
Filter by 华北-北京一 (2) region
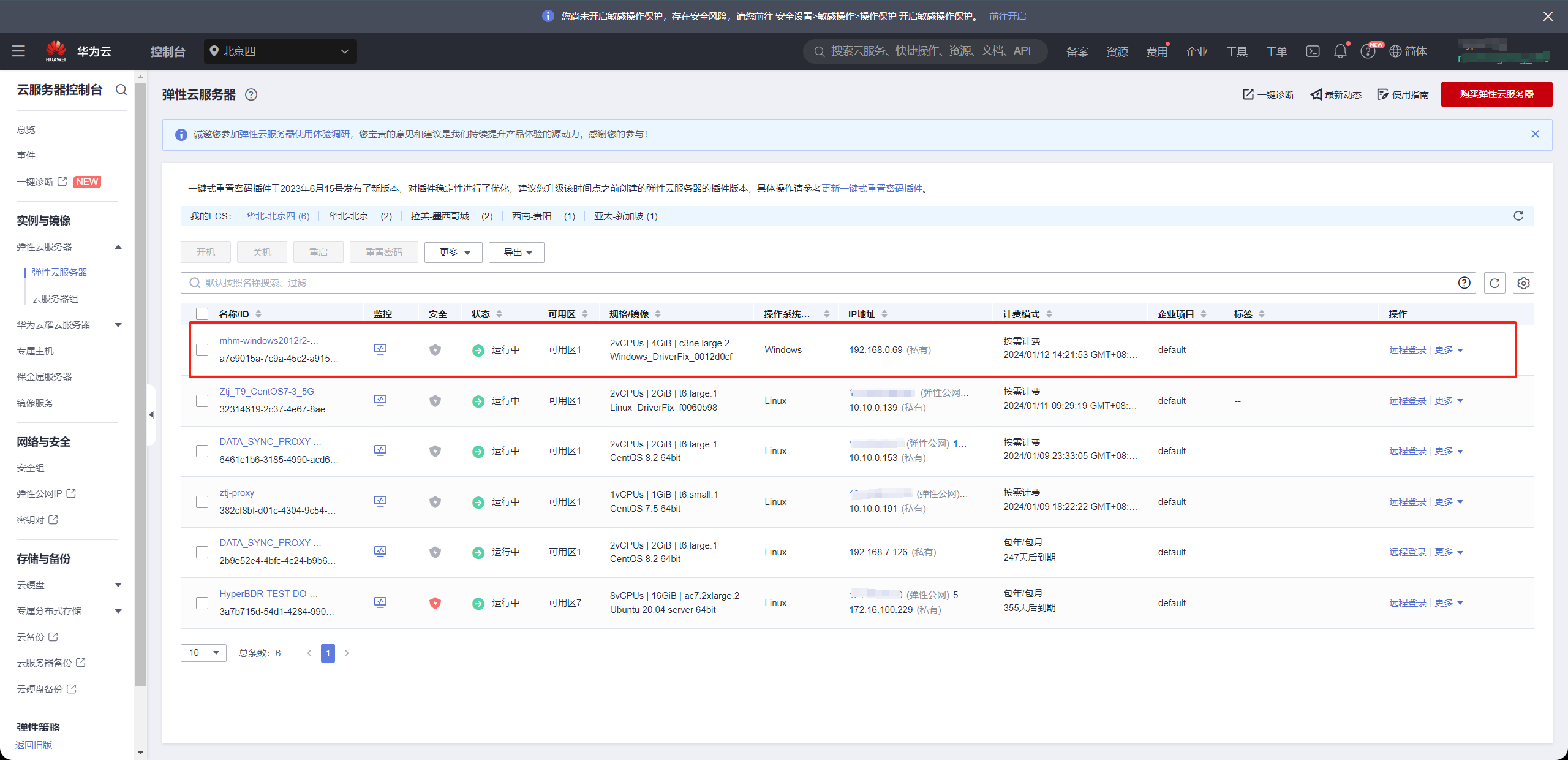pos(360,216)
